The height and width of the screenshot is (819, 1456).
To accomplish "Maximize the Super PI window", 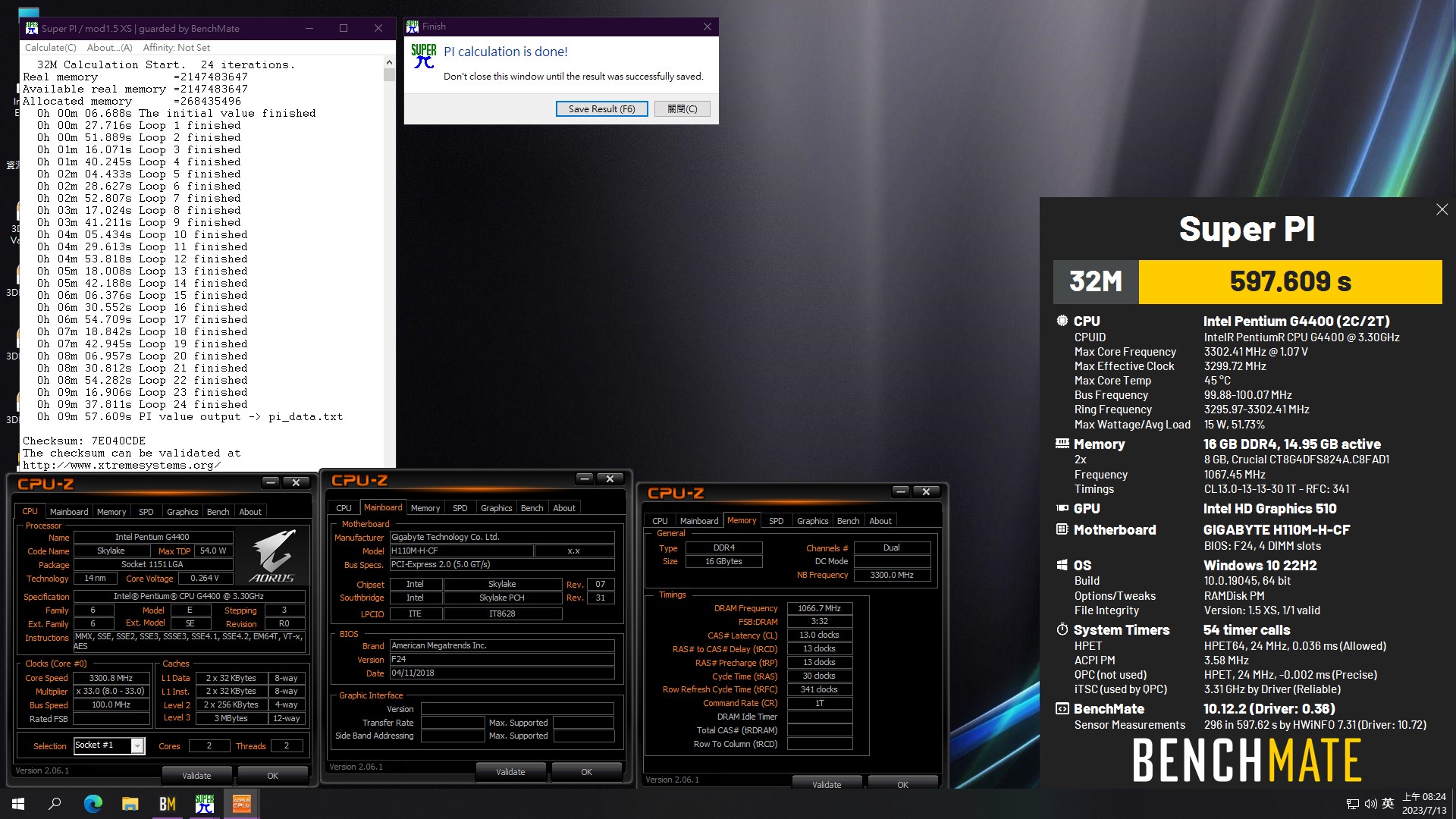I will click(344, 28).
